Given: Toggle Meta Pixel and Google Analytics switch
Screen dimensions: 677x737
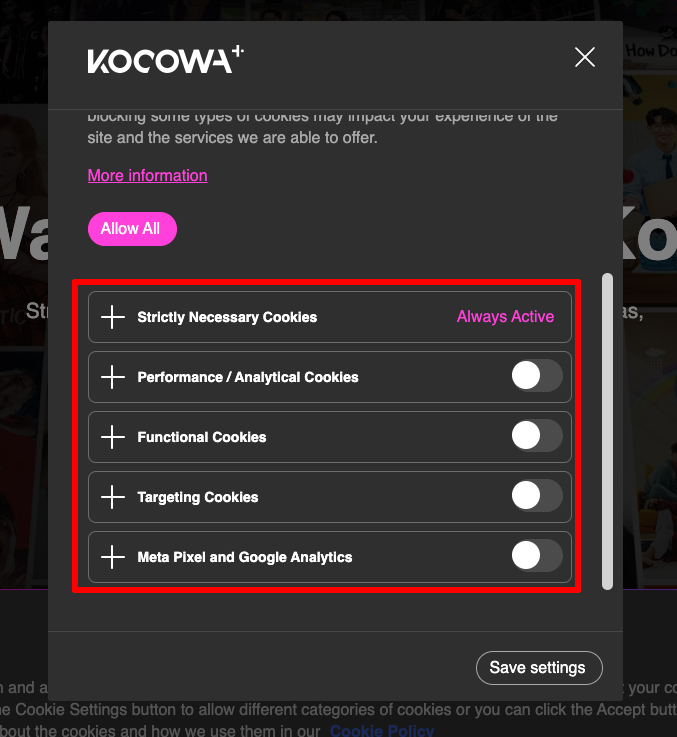Looking at the screenshot, I should pos(537,556).
